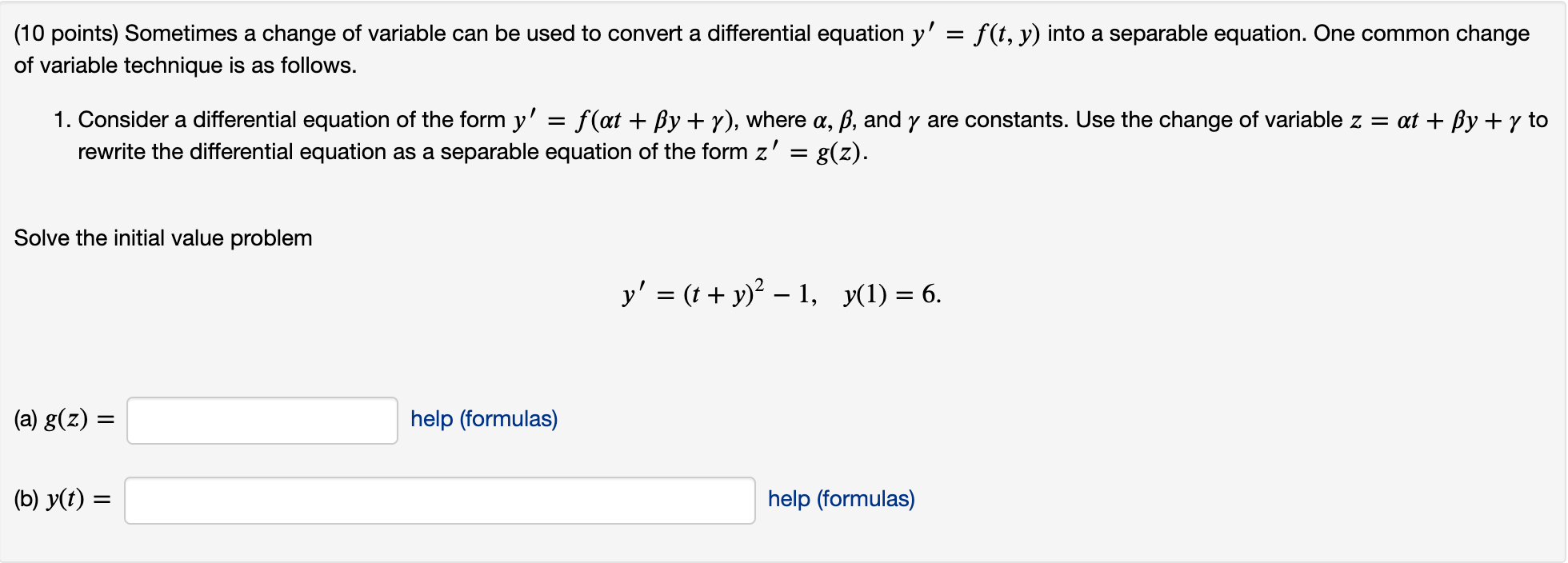1568x563 pixels.
Task: Click the blue help link after first answer box
Action: coord(482,419)
